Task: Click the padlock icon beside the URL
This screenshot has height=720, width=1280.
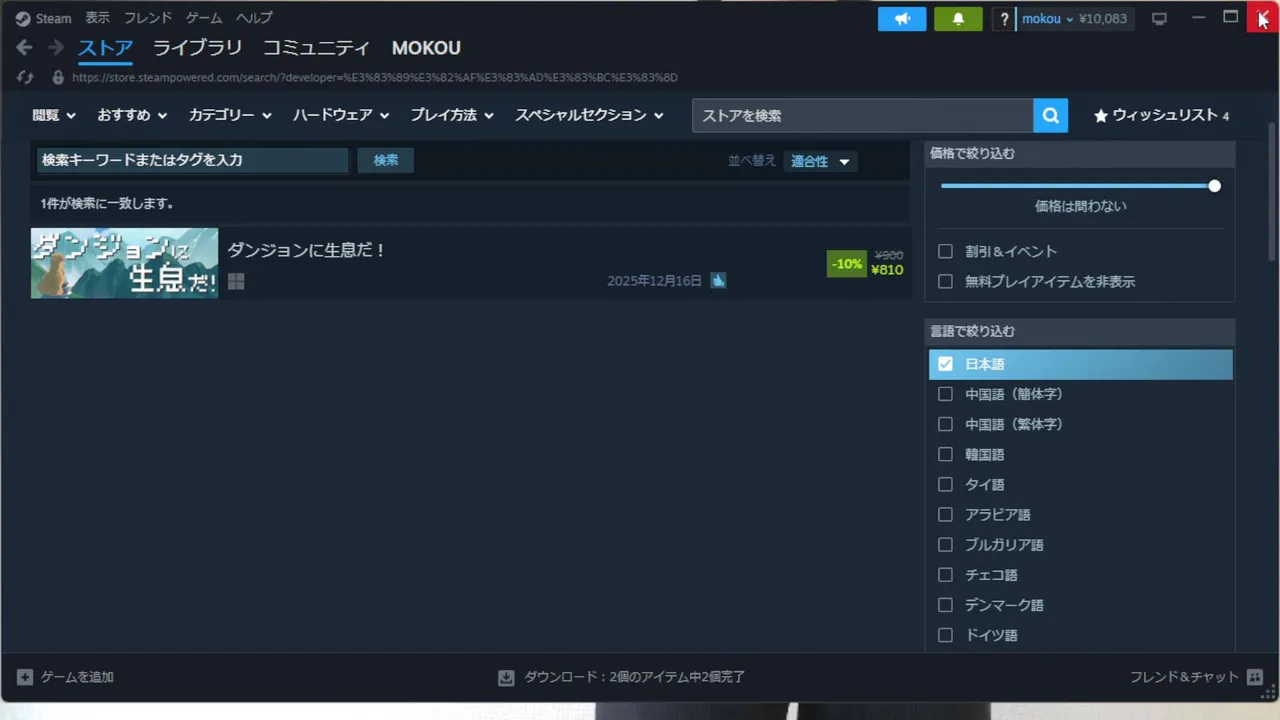Action: click(x=58, y=77)
